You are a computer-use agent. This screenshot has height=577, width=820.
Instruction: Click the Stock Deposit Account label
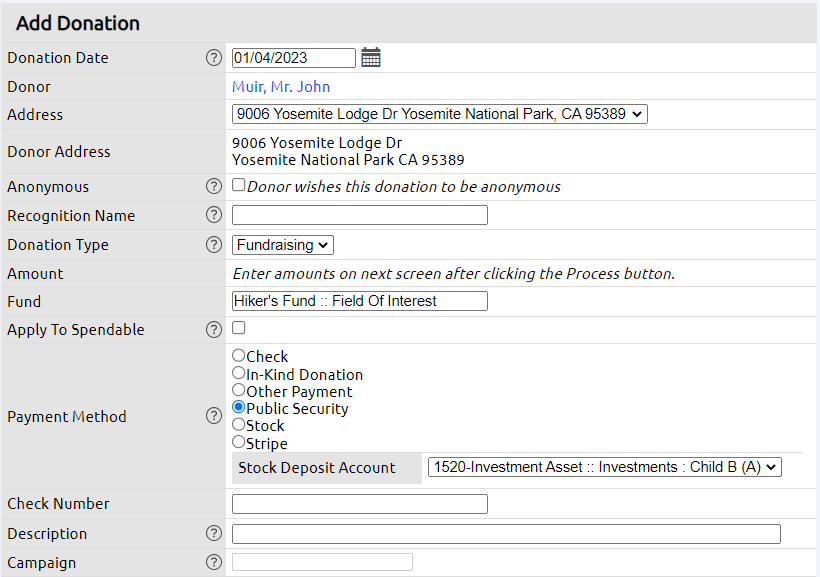click(316, 468)
